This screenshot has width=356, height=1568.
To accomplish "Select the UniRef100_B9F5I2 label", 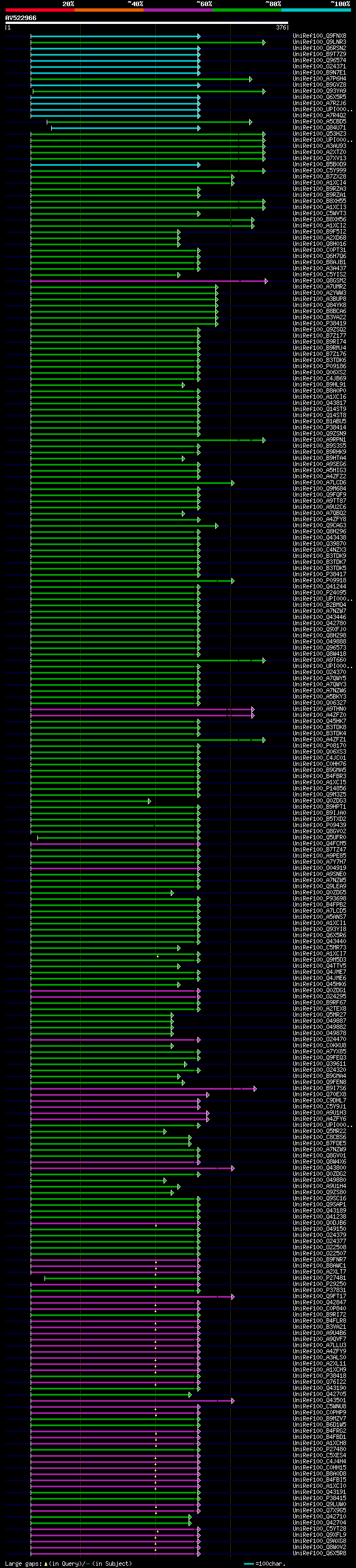I will coord(319,231).
